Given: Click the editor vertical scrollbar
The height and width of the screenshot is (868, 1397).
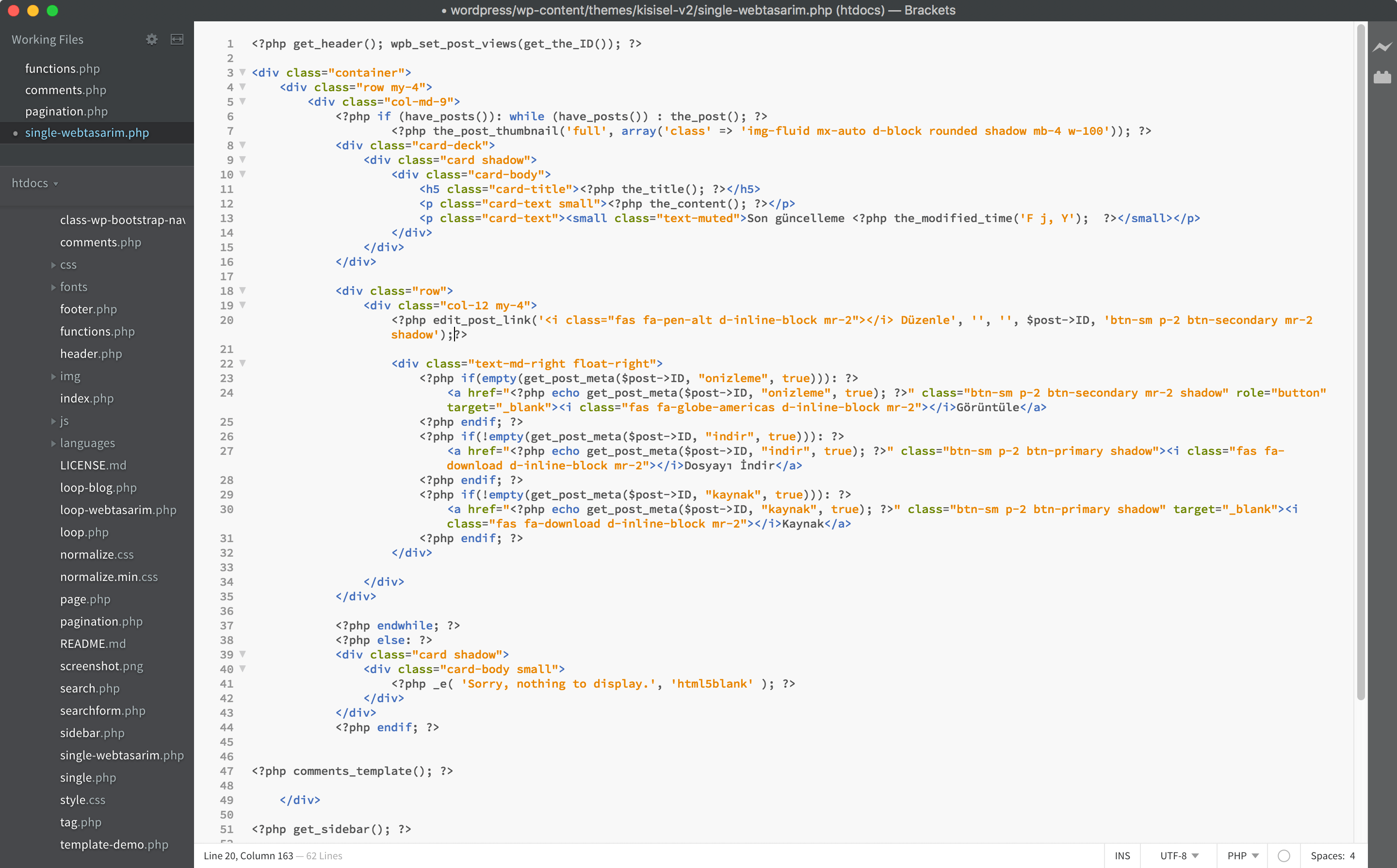Looking at the screenshot, I should point(1360,362).
